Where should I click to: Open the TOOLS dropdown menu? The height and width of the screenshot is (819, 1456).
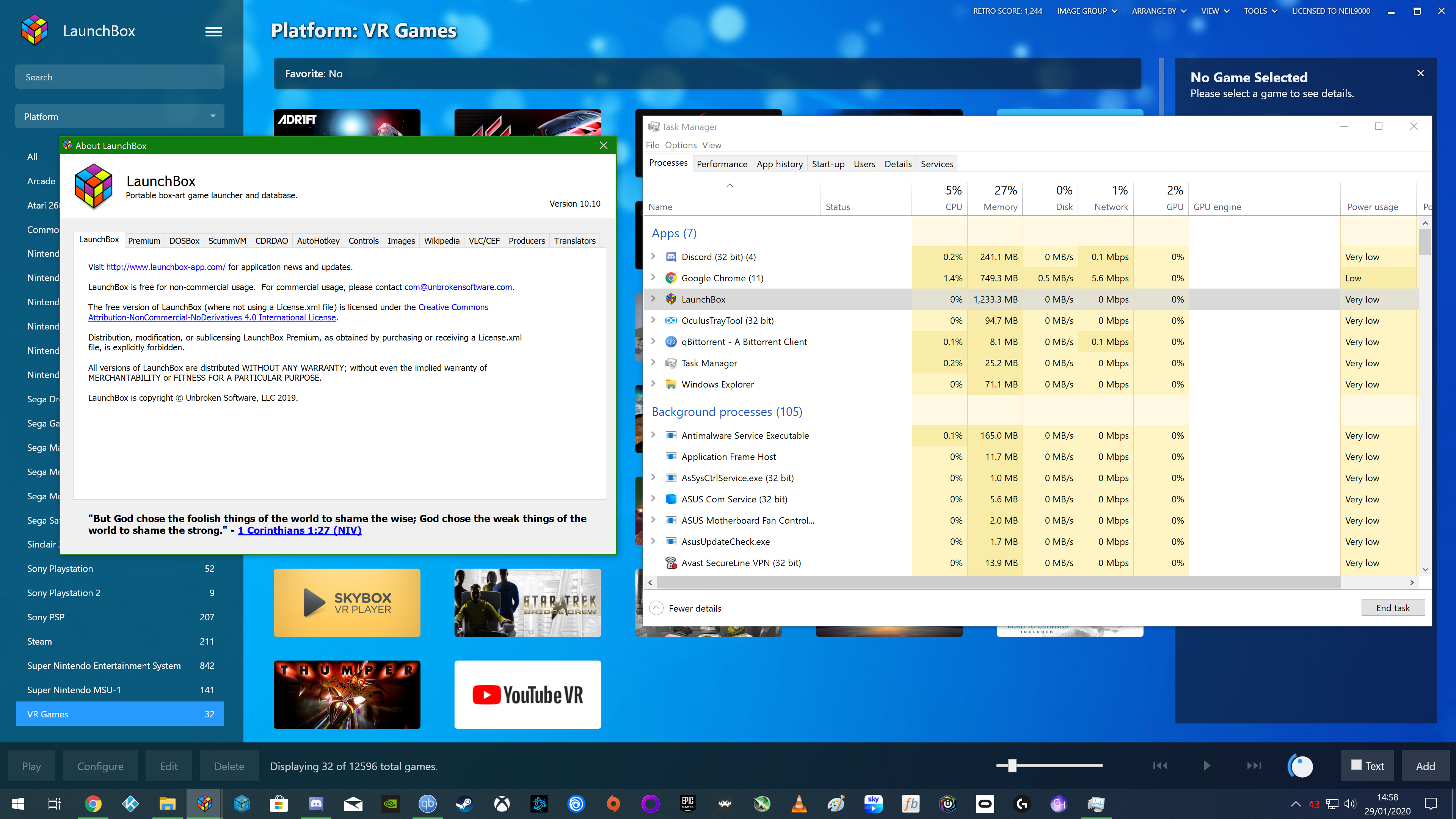[x=1260, y=11]
